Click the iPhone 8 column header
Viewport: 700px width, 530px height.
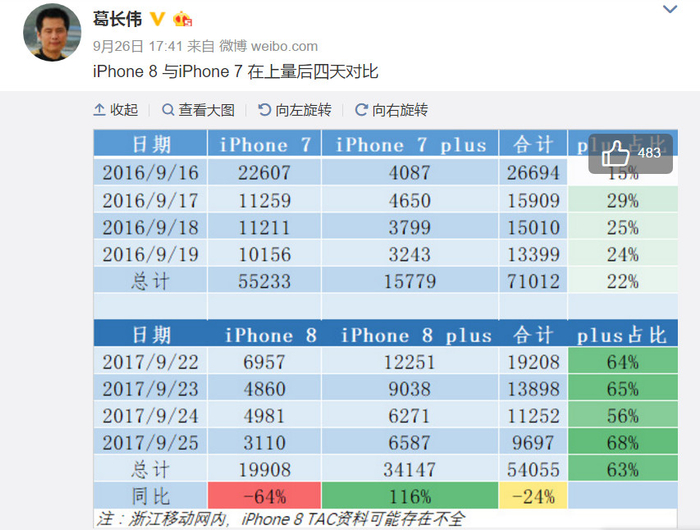pos(264,334)
